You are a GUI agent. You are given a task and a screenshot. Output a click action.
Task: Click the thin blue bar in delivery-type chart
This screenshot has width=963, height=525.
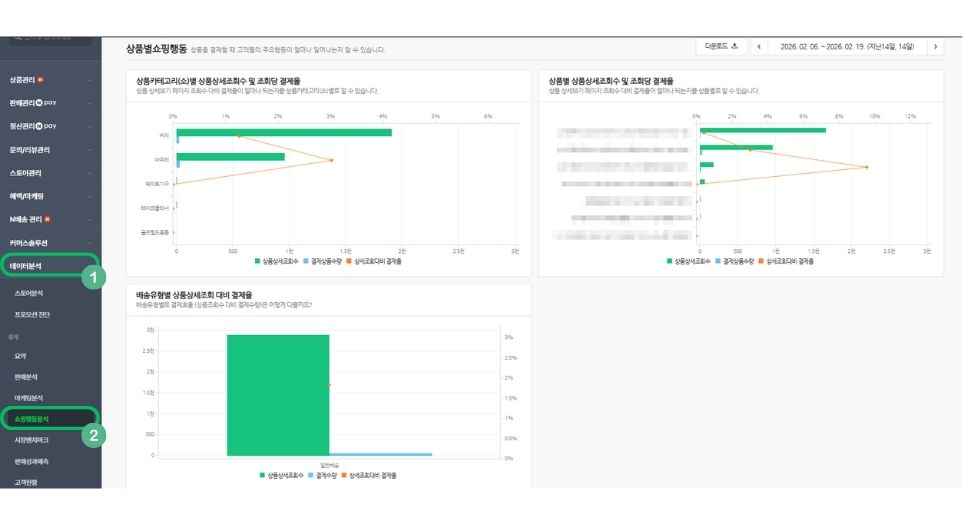381,454
